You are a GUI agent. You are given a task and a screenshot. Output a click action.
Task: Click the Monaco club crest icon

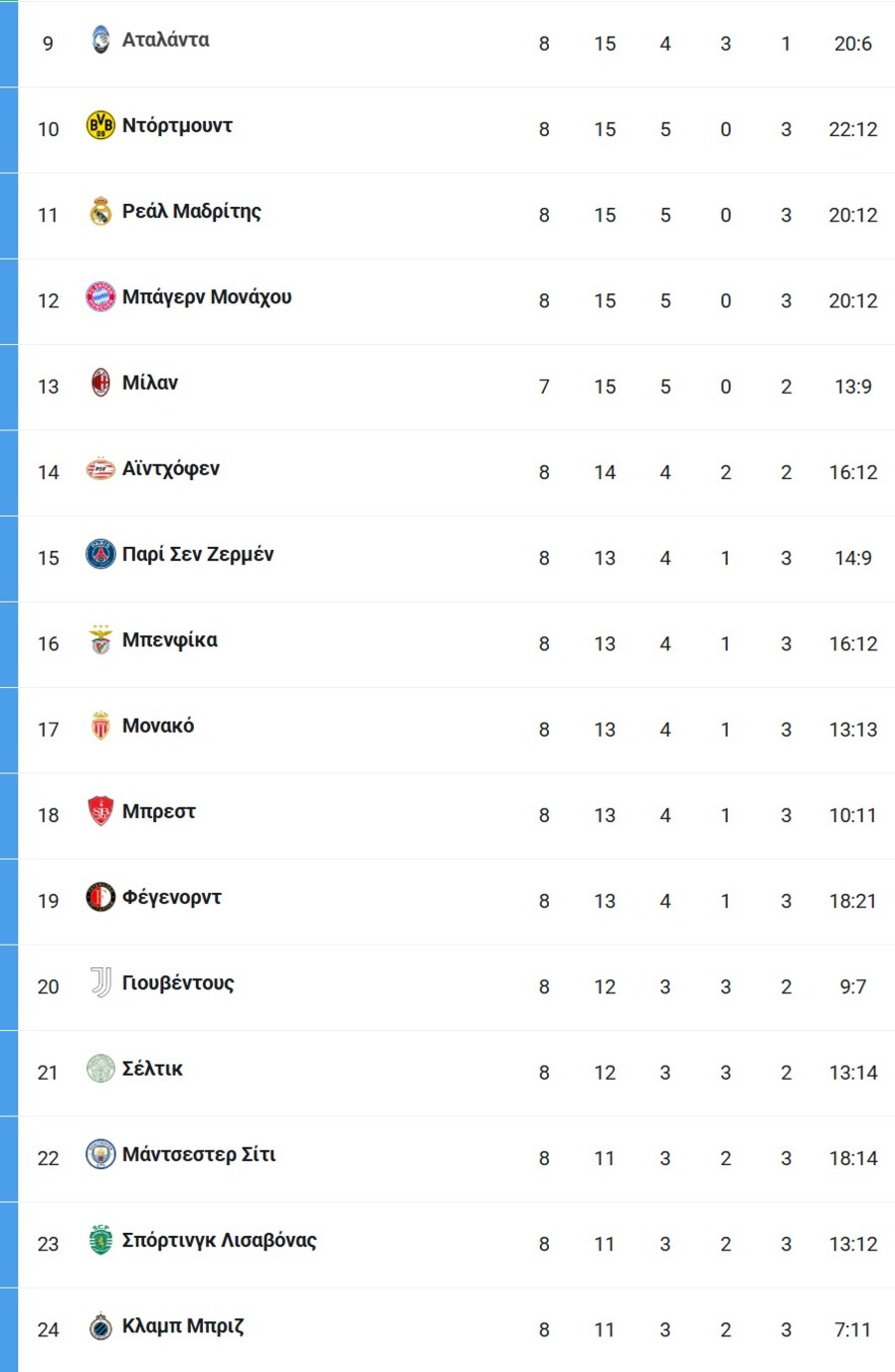tap(100, 726)
